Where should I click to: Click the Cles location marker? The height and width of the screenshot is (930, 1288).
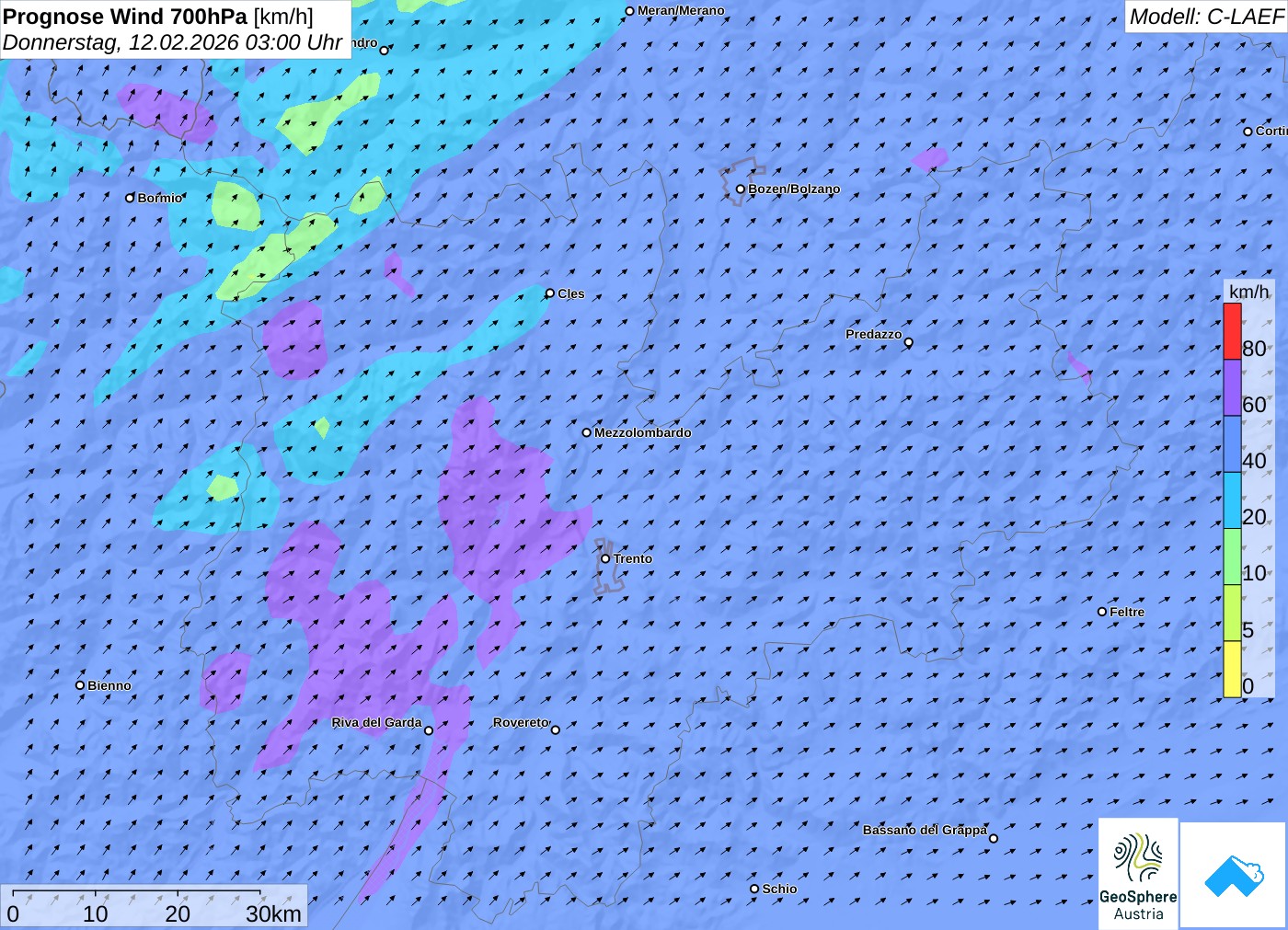pyautogui.click(x=550, y=293)
